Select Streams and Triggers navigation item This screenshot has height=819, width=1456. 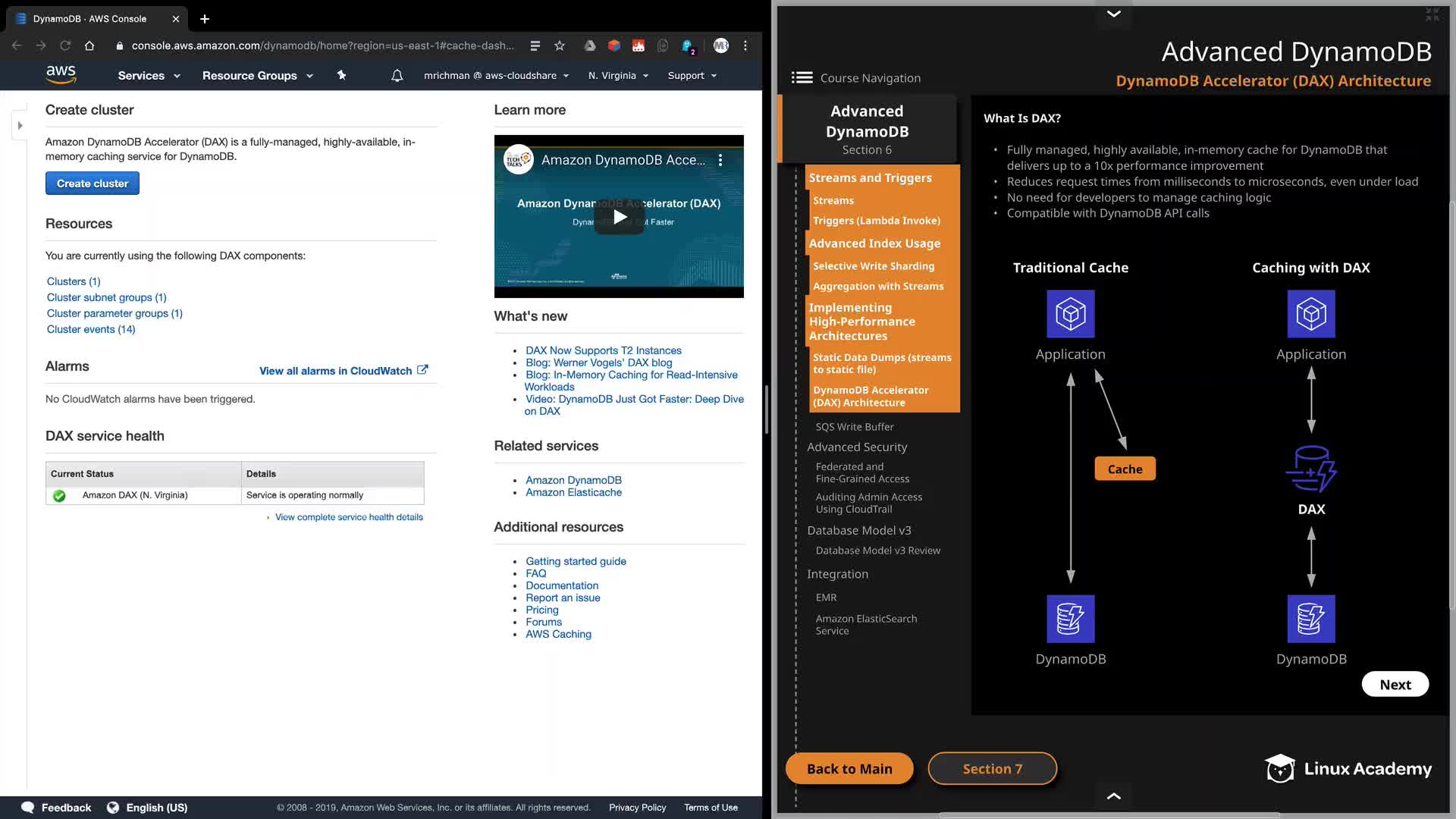870,177
